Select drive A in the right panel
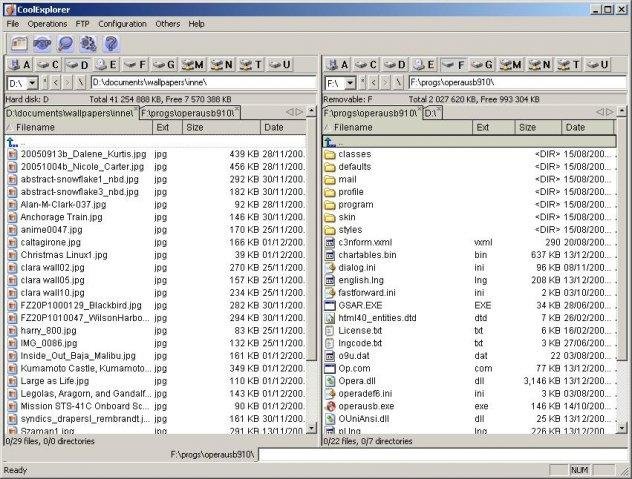The image size is (632, 479). click(338, 65)
